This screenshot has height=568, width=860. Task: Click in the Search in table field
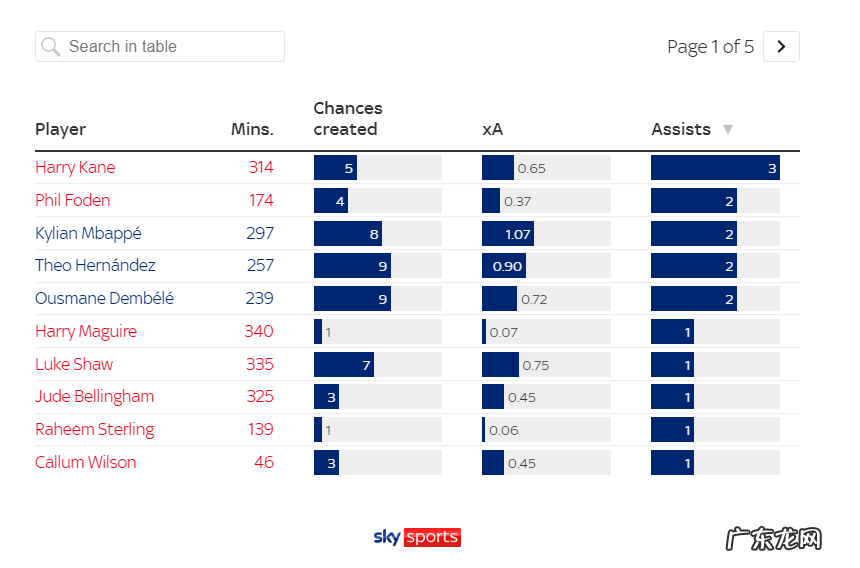pyautogui.click(x=170, y=47)
